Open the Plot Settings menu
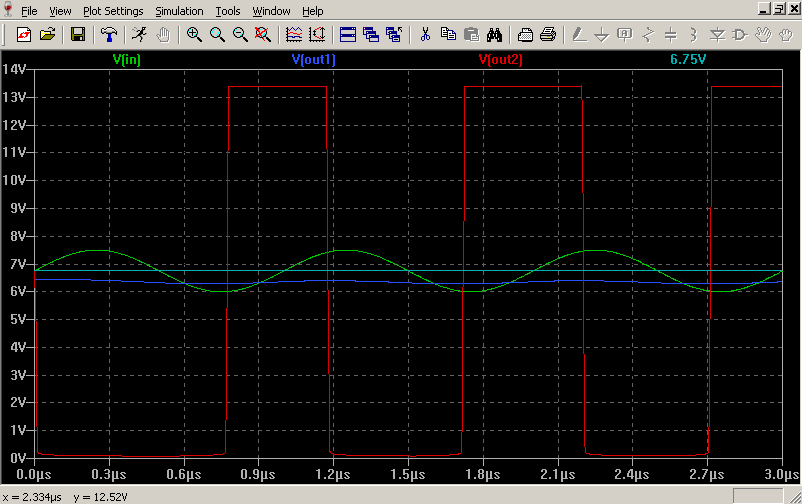 (113, 11)
